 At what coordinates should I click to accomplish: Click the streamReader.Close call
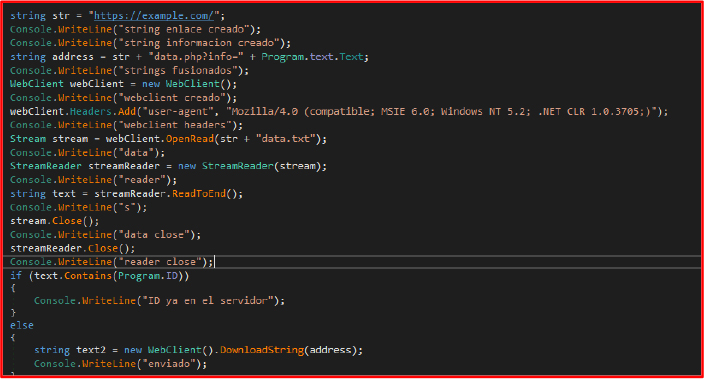pos(72,248)
